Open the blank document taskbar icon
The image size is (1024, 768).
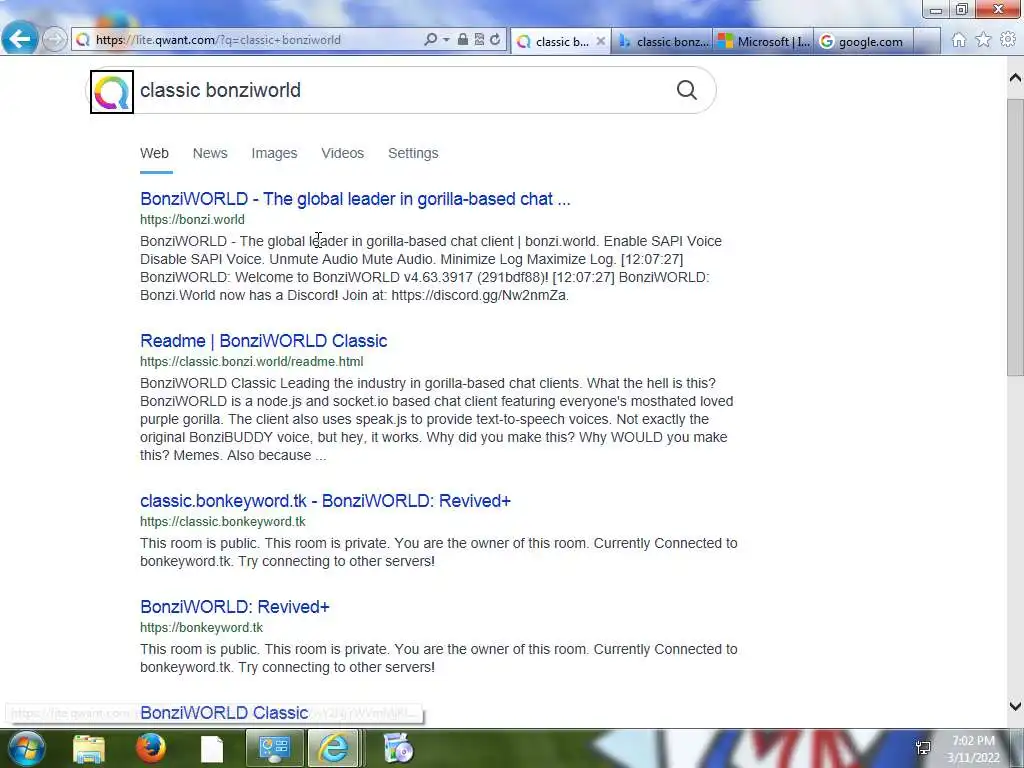coord(212,749)
